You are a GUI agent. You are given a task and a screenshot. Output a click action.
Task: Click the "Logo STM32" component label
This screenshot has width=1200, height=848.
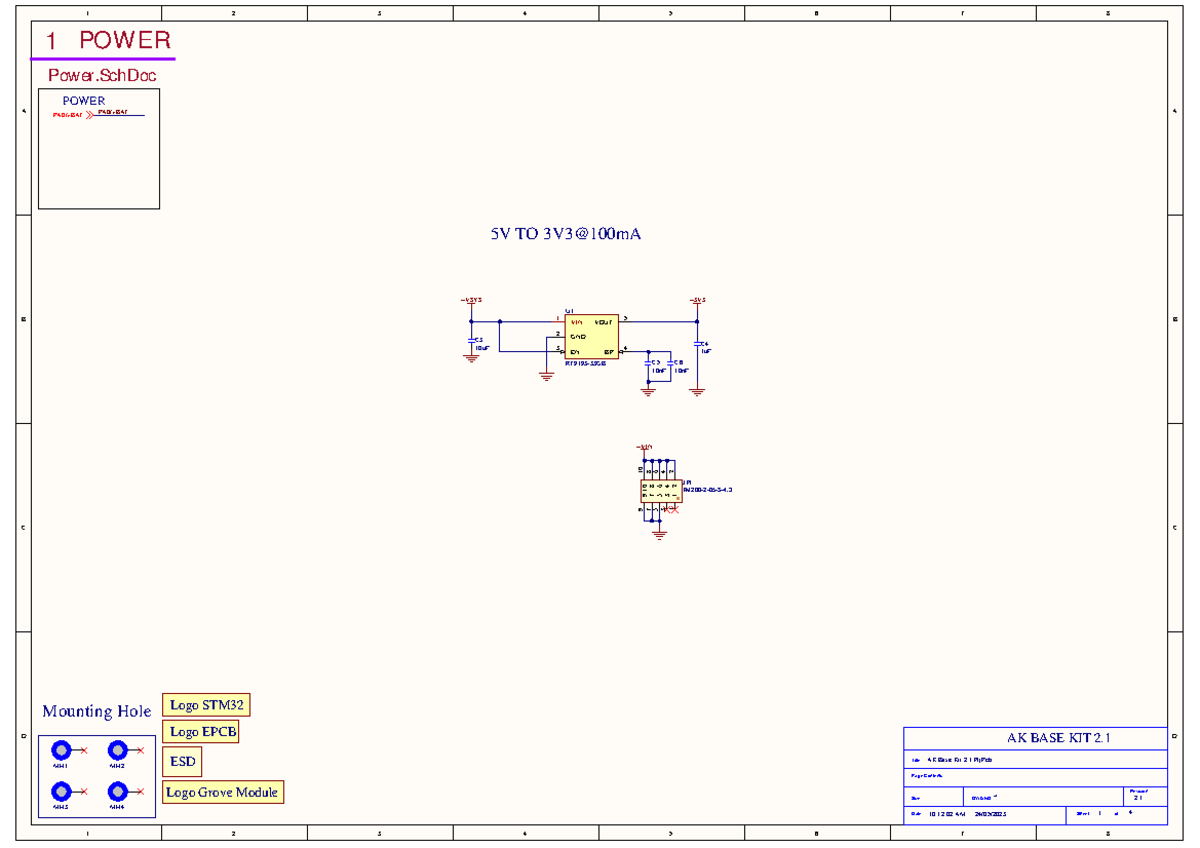209,705
